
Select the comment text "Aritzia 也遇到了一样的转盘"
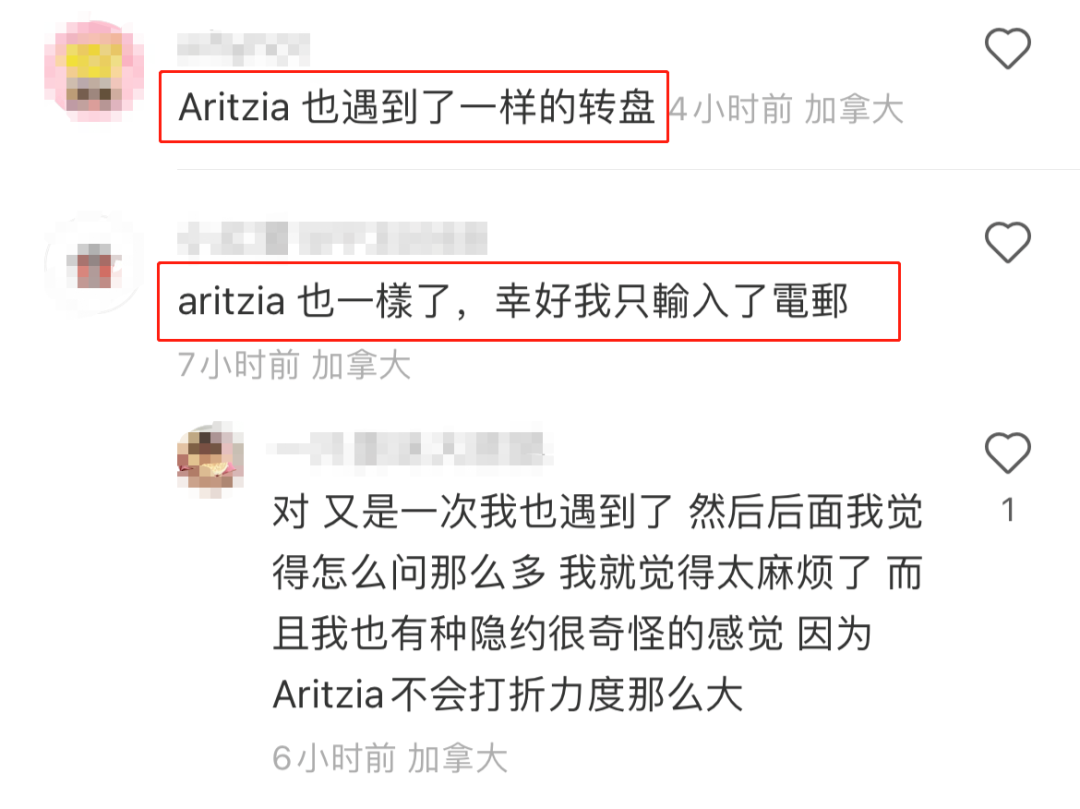point(416,107)
